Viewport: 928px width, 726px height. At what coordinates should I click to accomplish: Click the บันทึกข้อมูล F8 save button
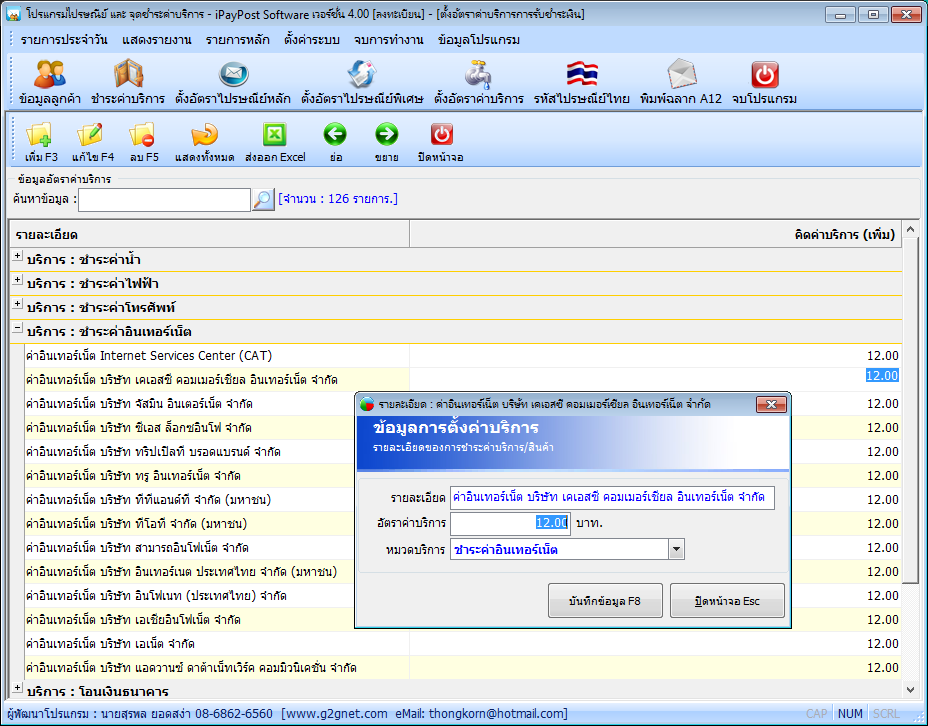(605, 601)
